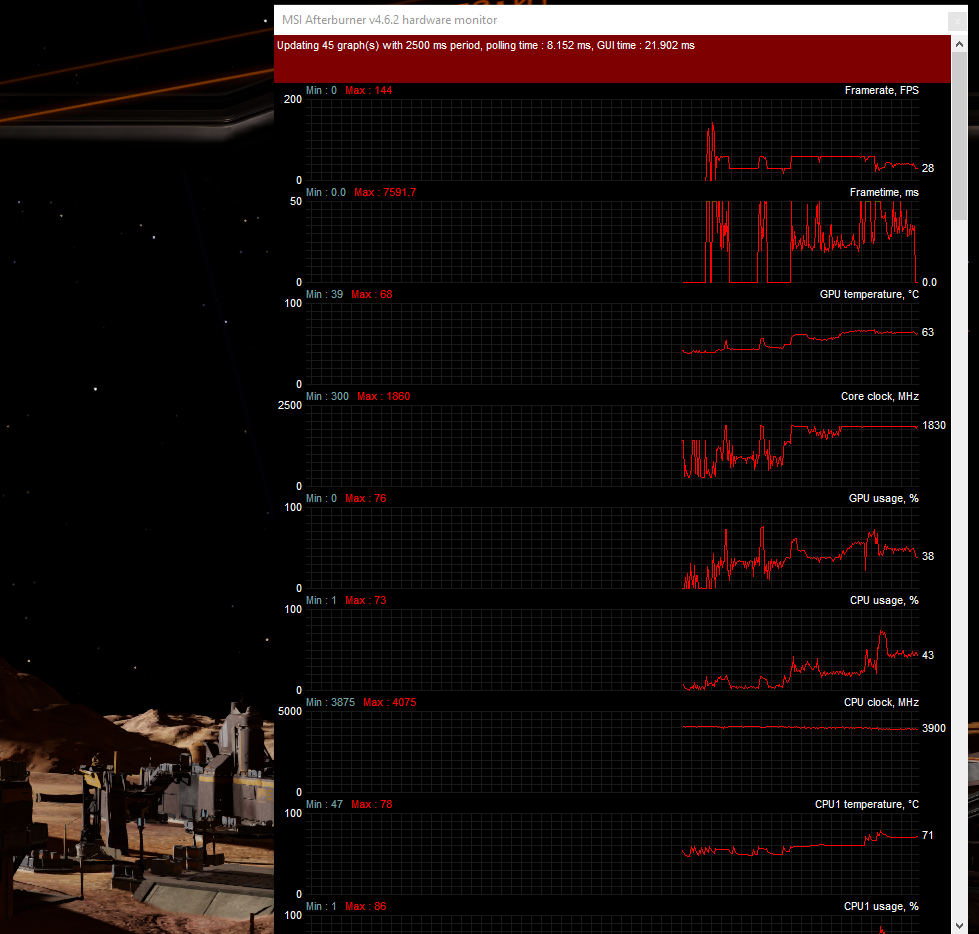
Task: Click inside the CPU1 temperature graph
Action: click(x=612, y=853)
